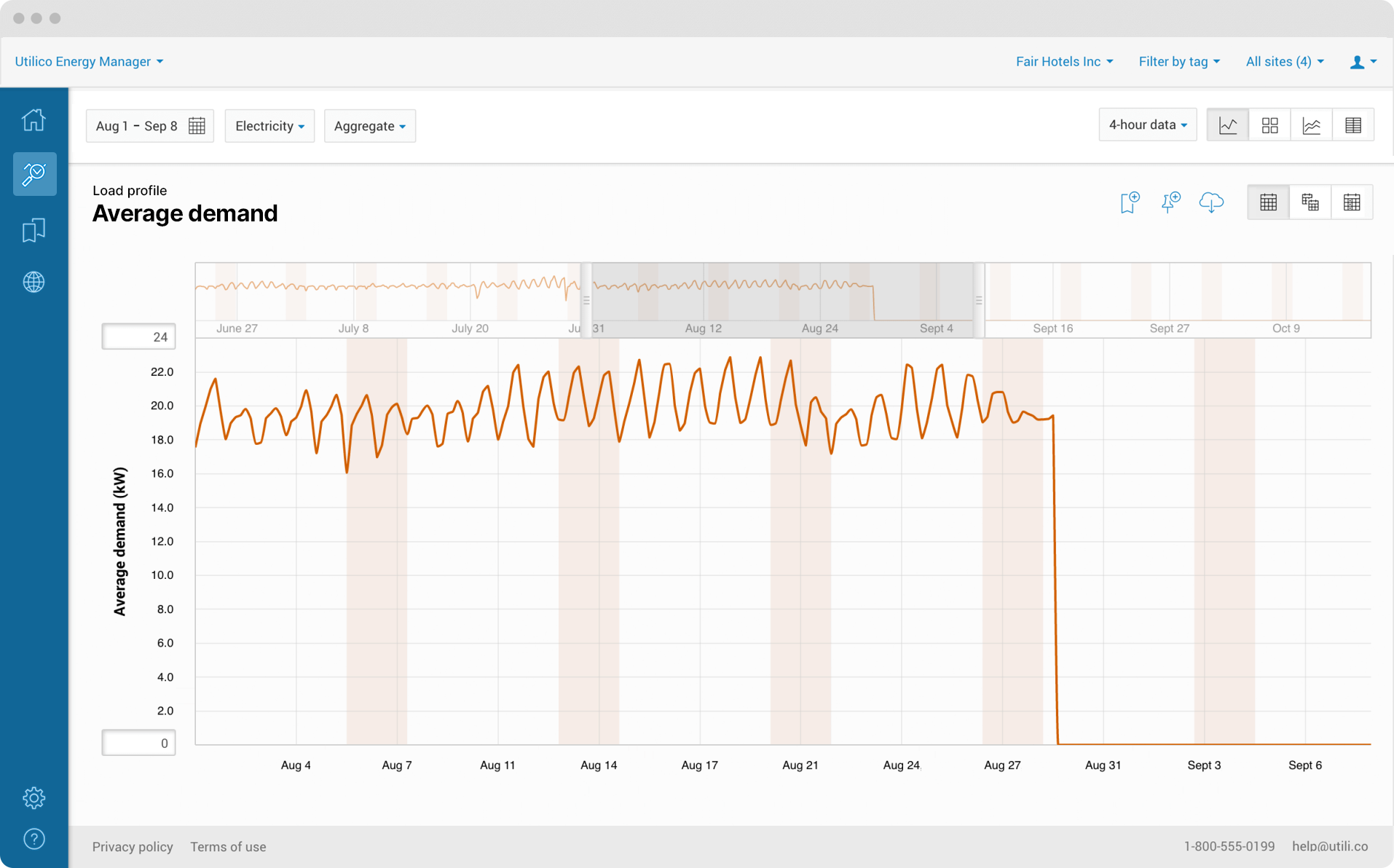Screen dimensions: 1394x868
Task: View the Privacy policy
Action: 133,846
